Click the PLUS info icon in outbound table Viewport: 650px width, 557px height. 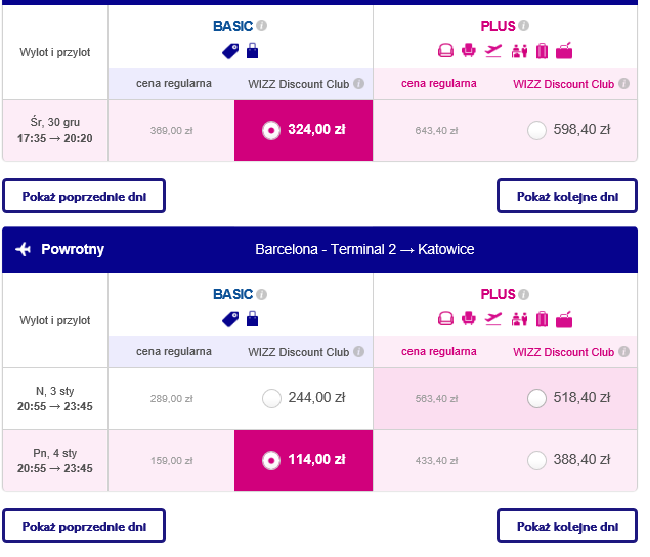click(524, 26)
